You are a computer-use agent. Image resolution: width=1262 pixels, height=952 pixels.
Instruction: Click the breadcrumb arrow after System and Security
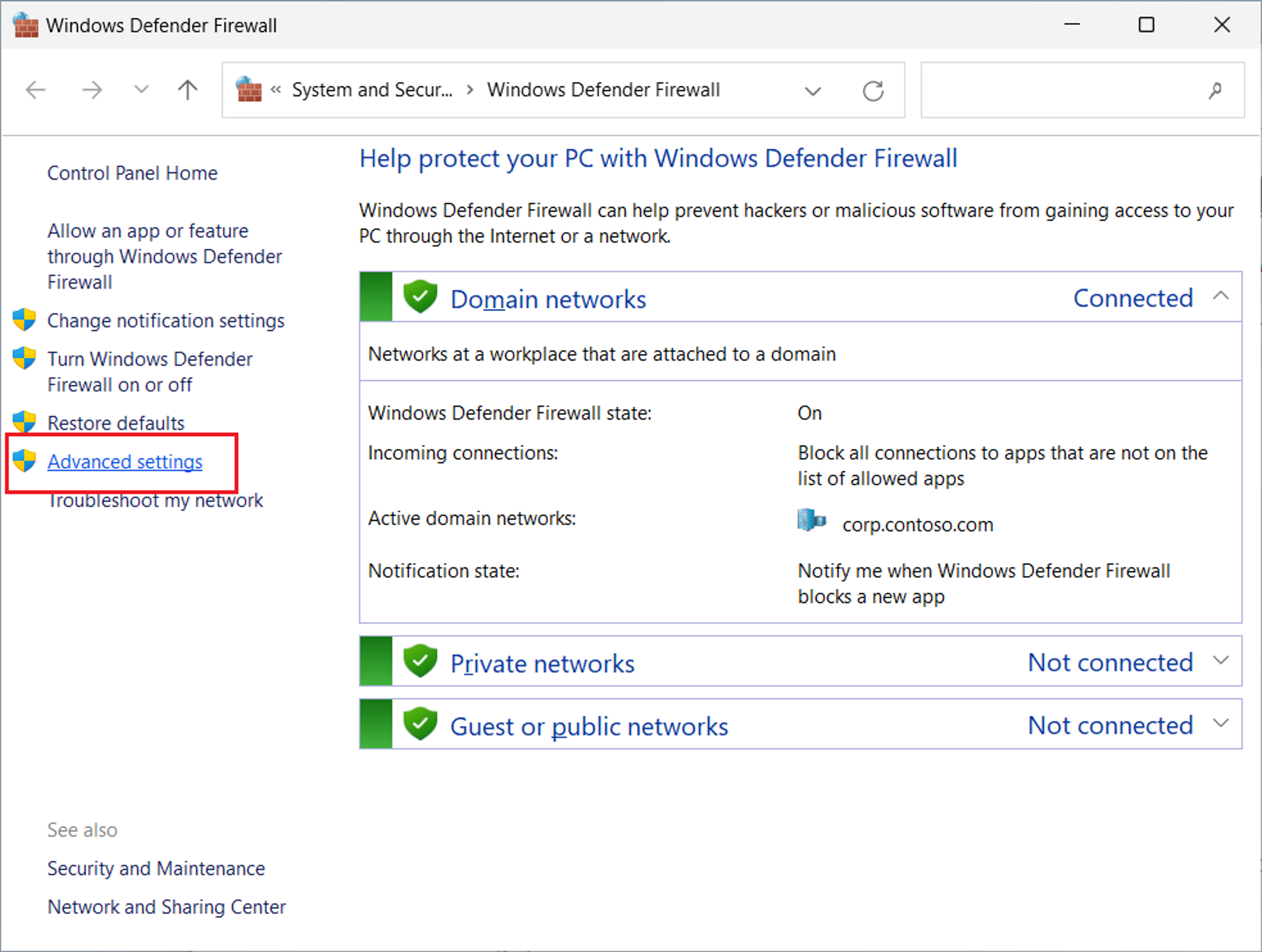pos(470,90)
